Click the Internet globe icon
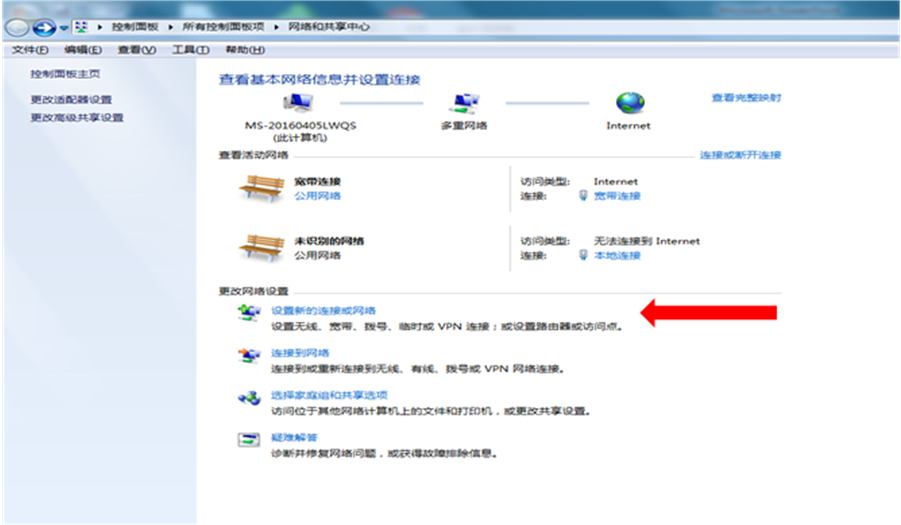901x525 pixels. point(629,103)
